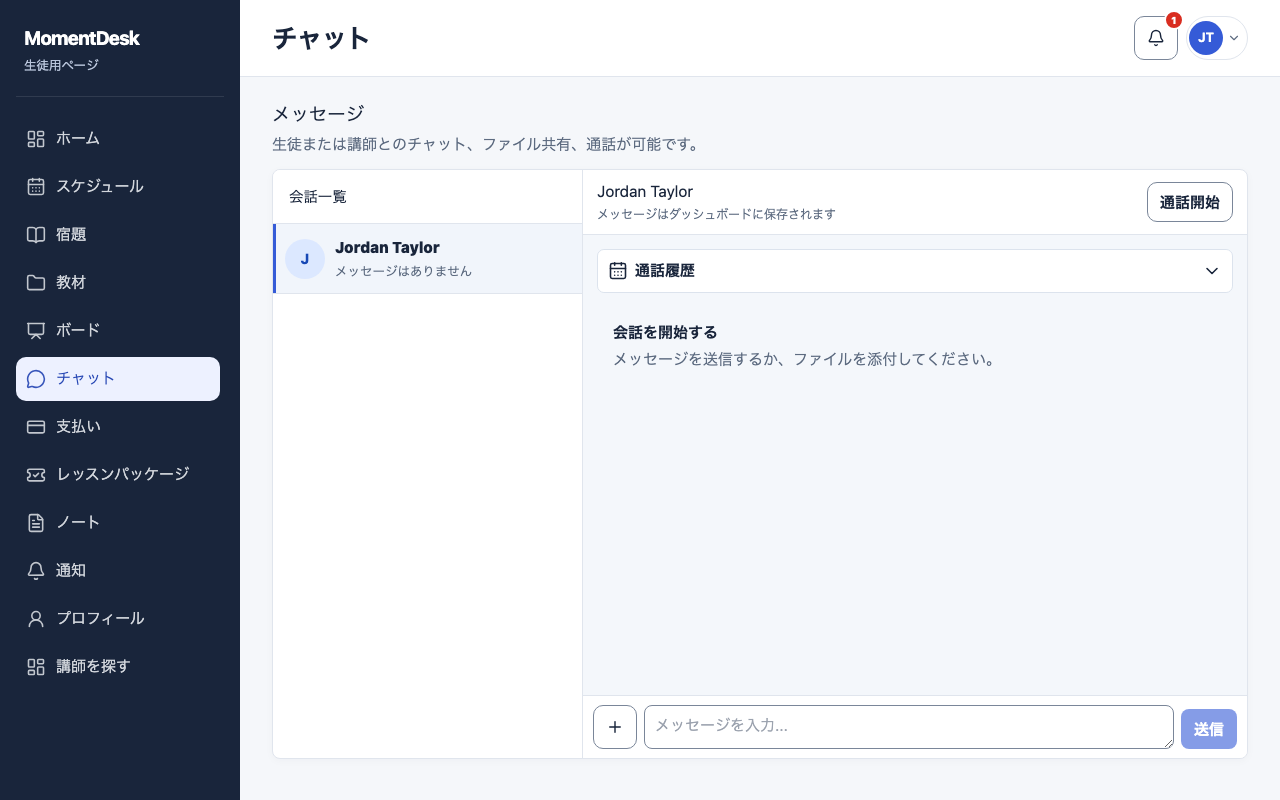Open ノート in sidebar
Viewport: 1280px width, 800px height.
click(x=118, y=523)
